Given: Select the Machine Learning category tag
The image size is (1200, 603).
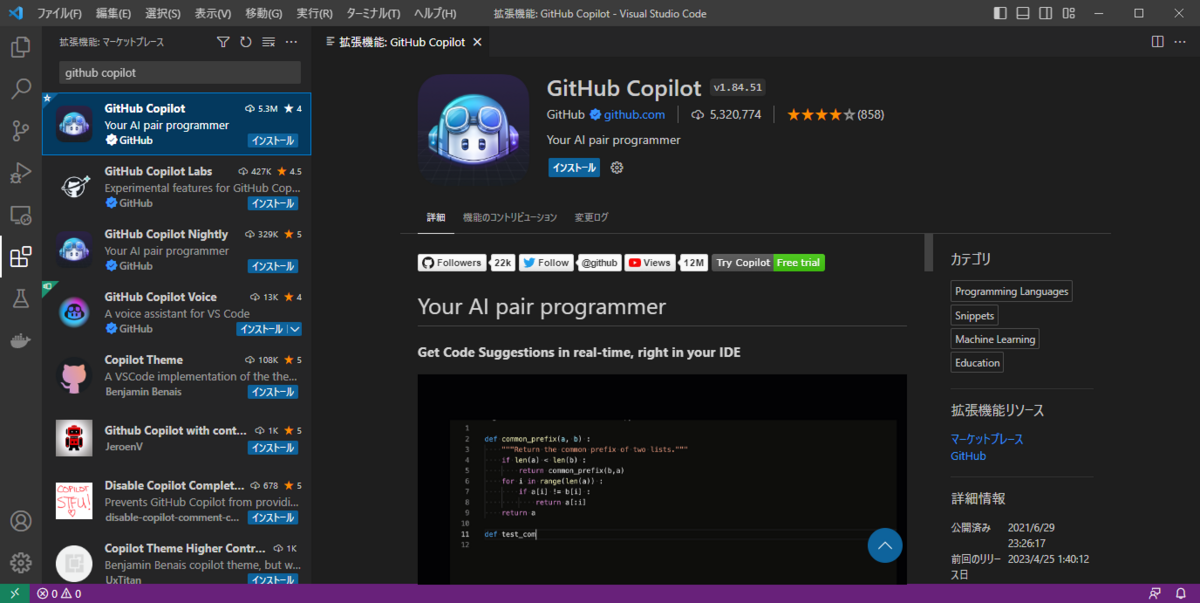Looking at the screenshot, I should pyautogui.click(x=995, y=339).
